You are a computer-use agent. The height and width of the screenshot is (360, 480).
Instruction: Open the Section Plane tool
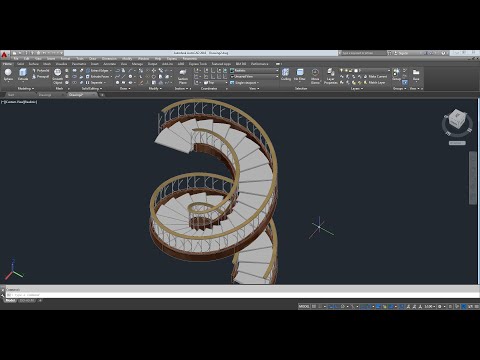click(x=183, y=76)
